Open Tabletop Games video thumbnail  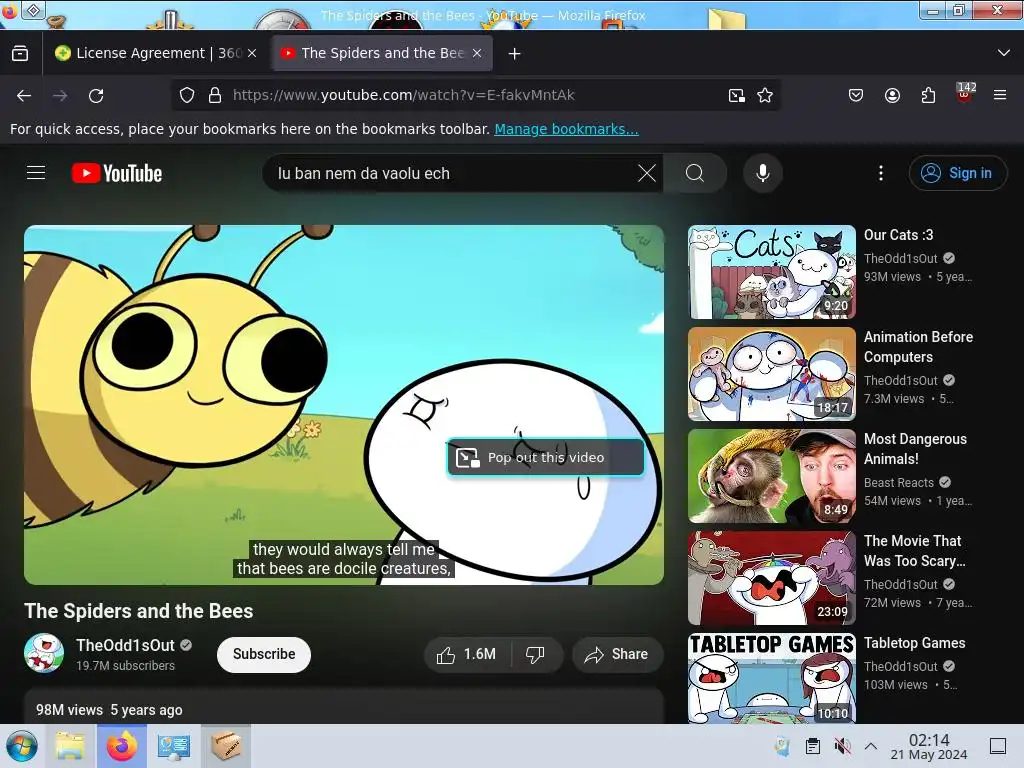click(x=771, y=678)
